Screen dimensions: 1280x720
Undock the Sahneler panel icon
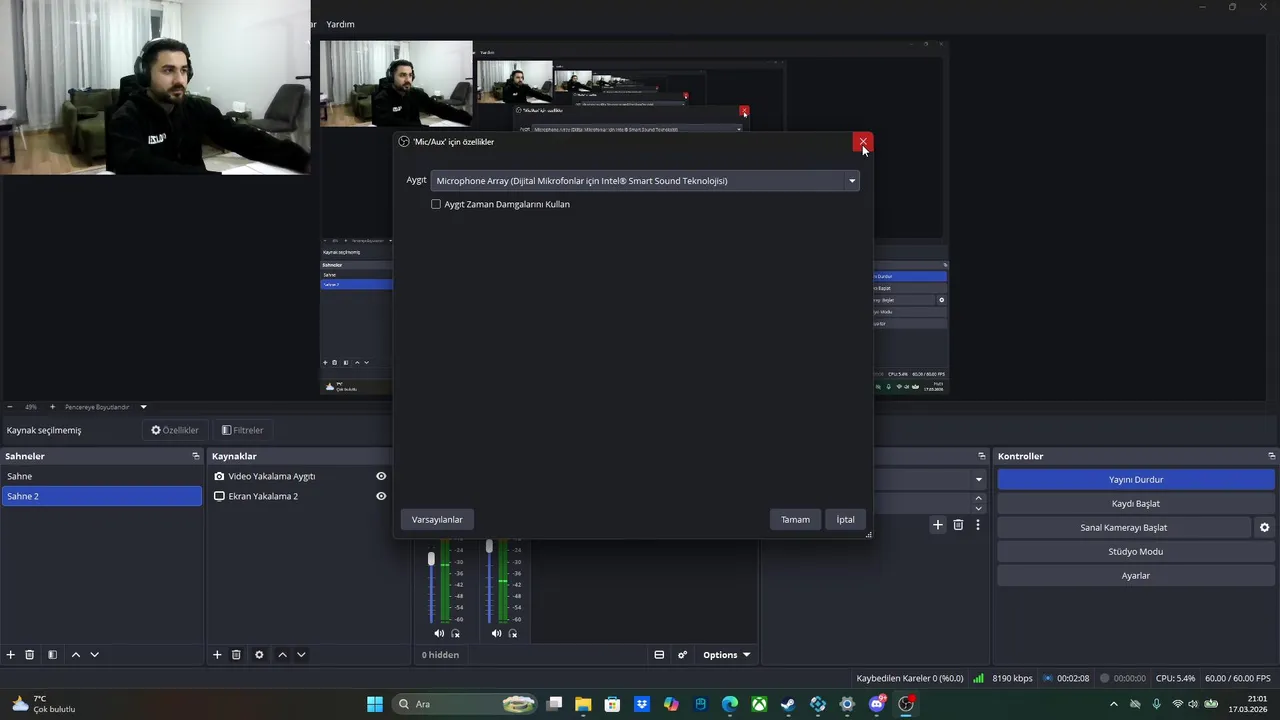(x=196, y=456)
